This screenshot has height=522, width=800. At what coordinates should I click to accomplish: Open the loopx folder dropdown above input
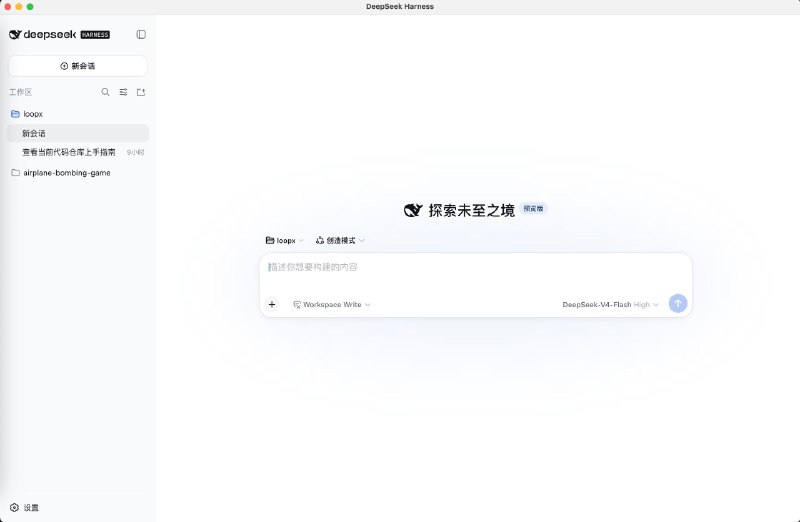(284, 240)
